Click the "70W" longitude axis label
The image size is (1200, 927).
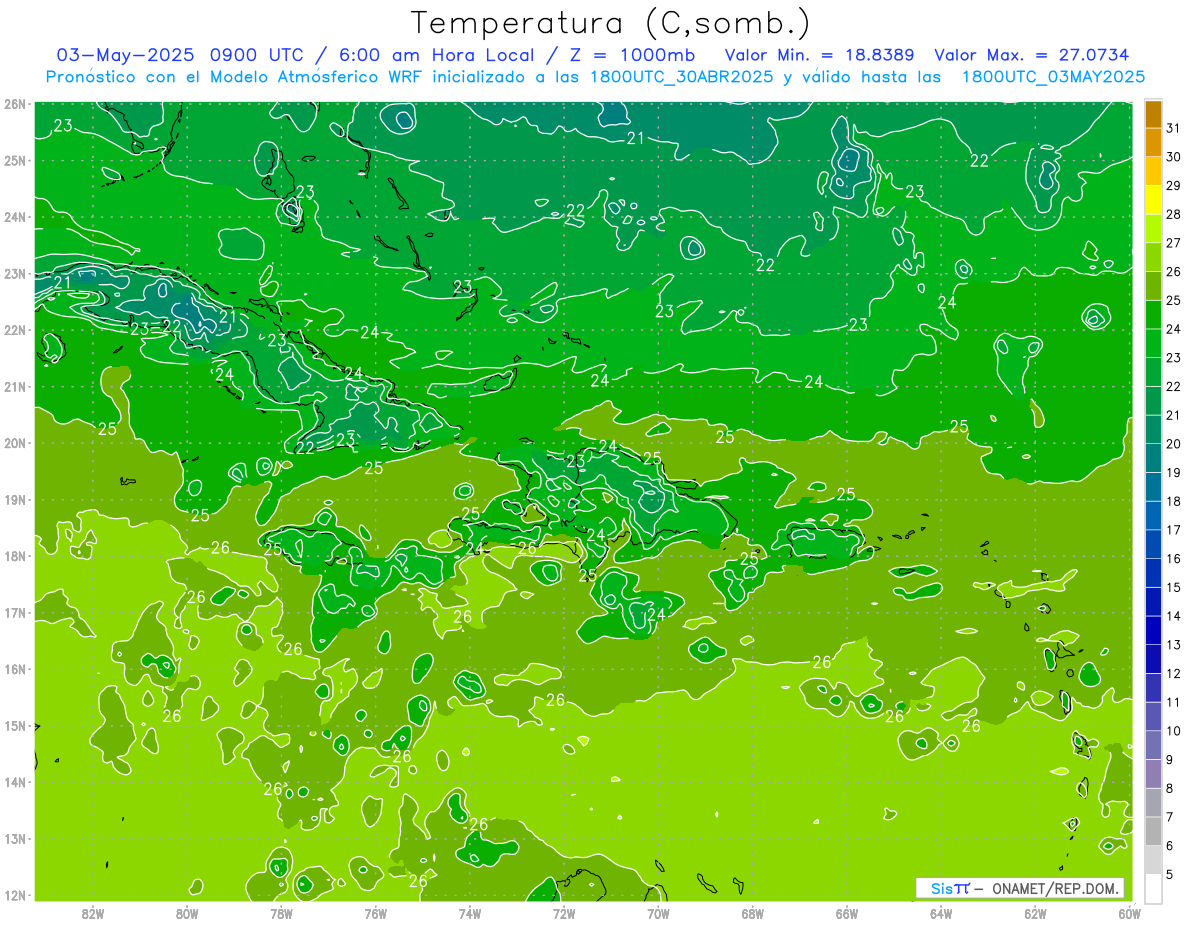[658, 913]
